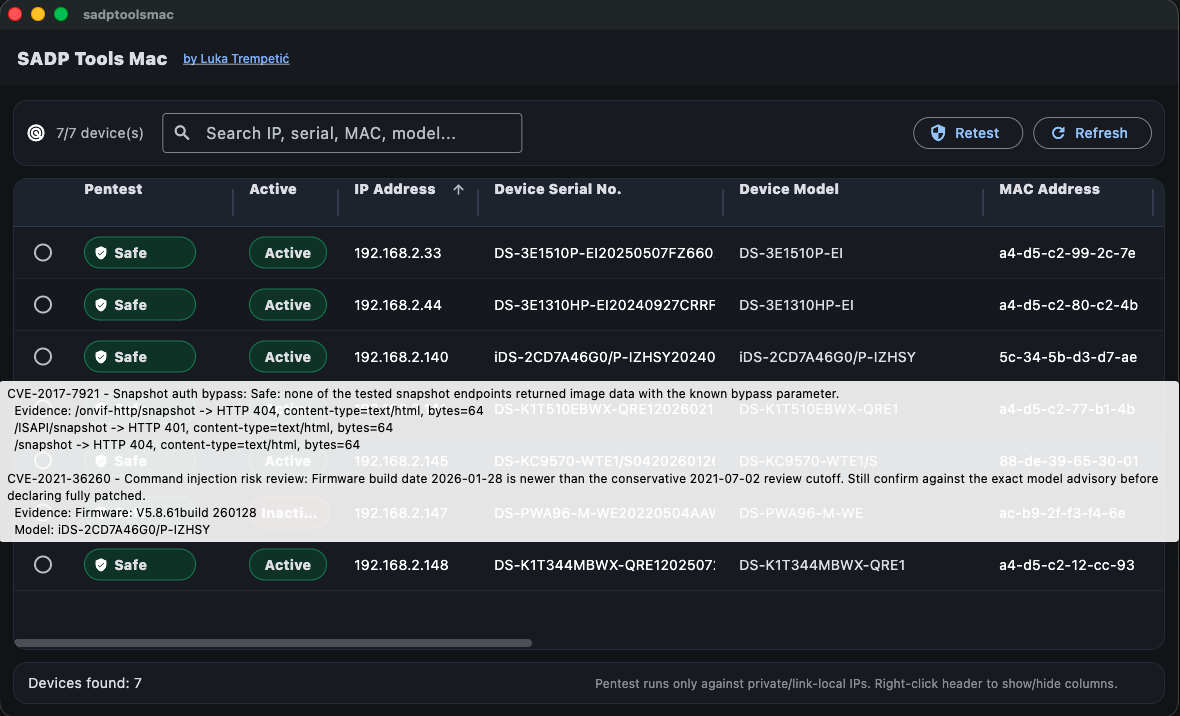Click the sort arrow beside IP Address
The height and width of the screenshot is (716, 1180).
(458, 190)
